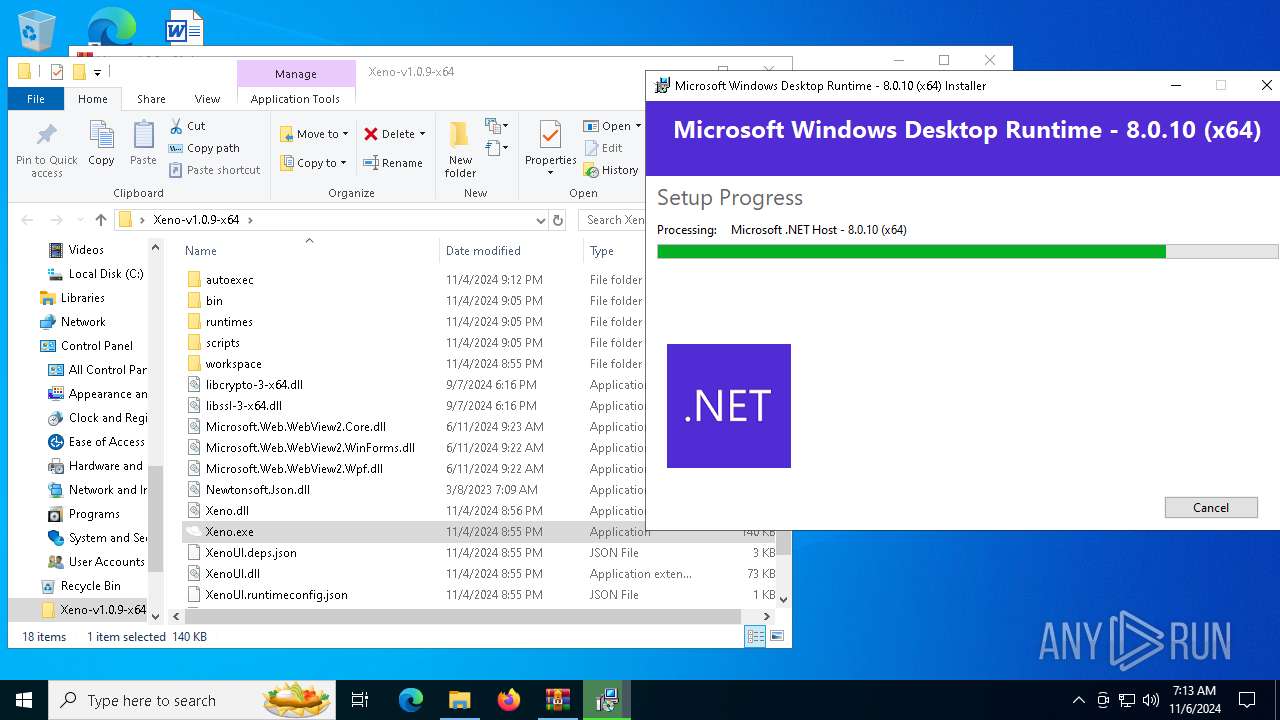Open Microsoft Edge from the taskbar

coord(411,700)
